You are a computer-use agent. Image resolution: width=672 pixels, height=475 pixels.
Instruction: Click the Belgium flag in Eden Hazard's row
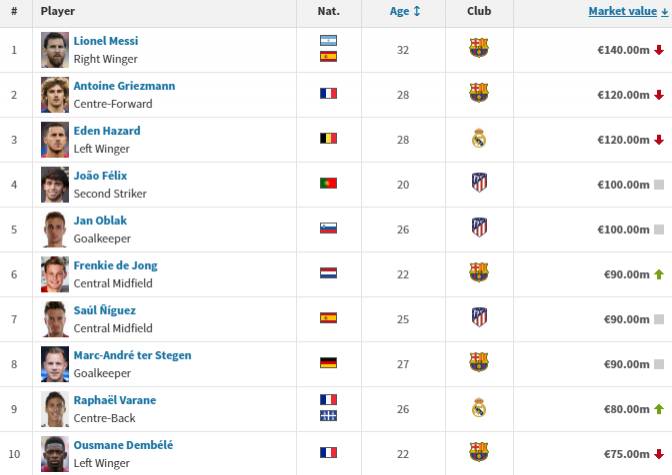pyautogui.click(x=328, y=138)
